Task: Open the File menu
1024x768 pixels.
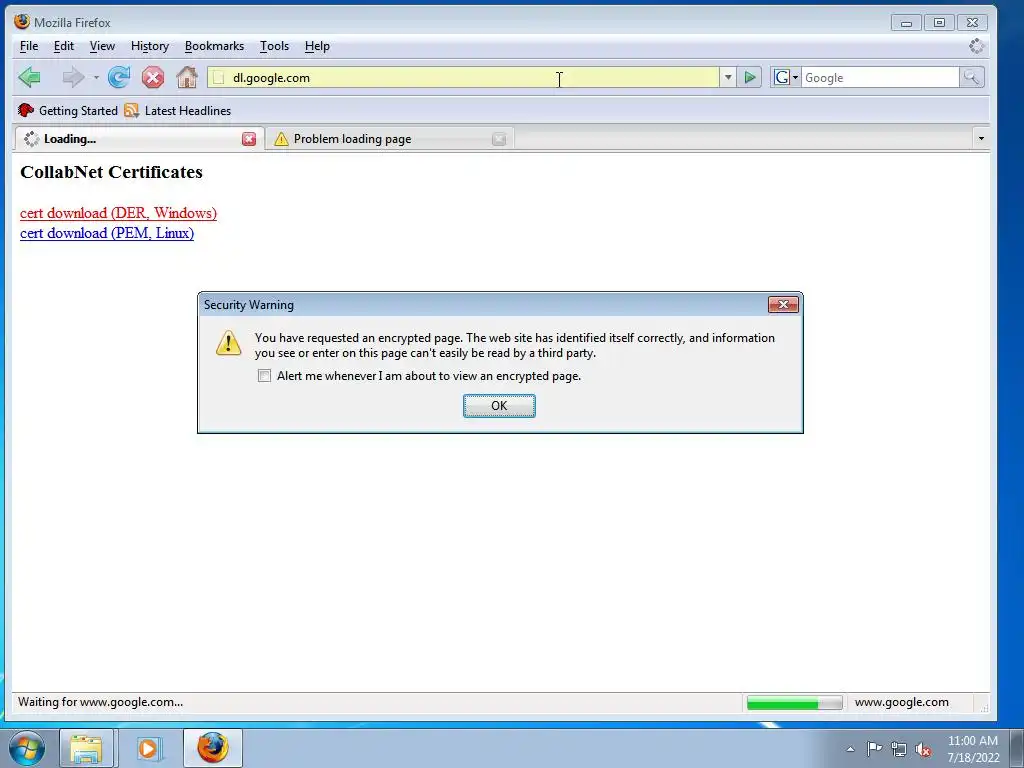Action: (x=29, y=46)
